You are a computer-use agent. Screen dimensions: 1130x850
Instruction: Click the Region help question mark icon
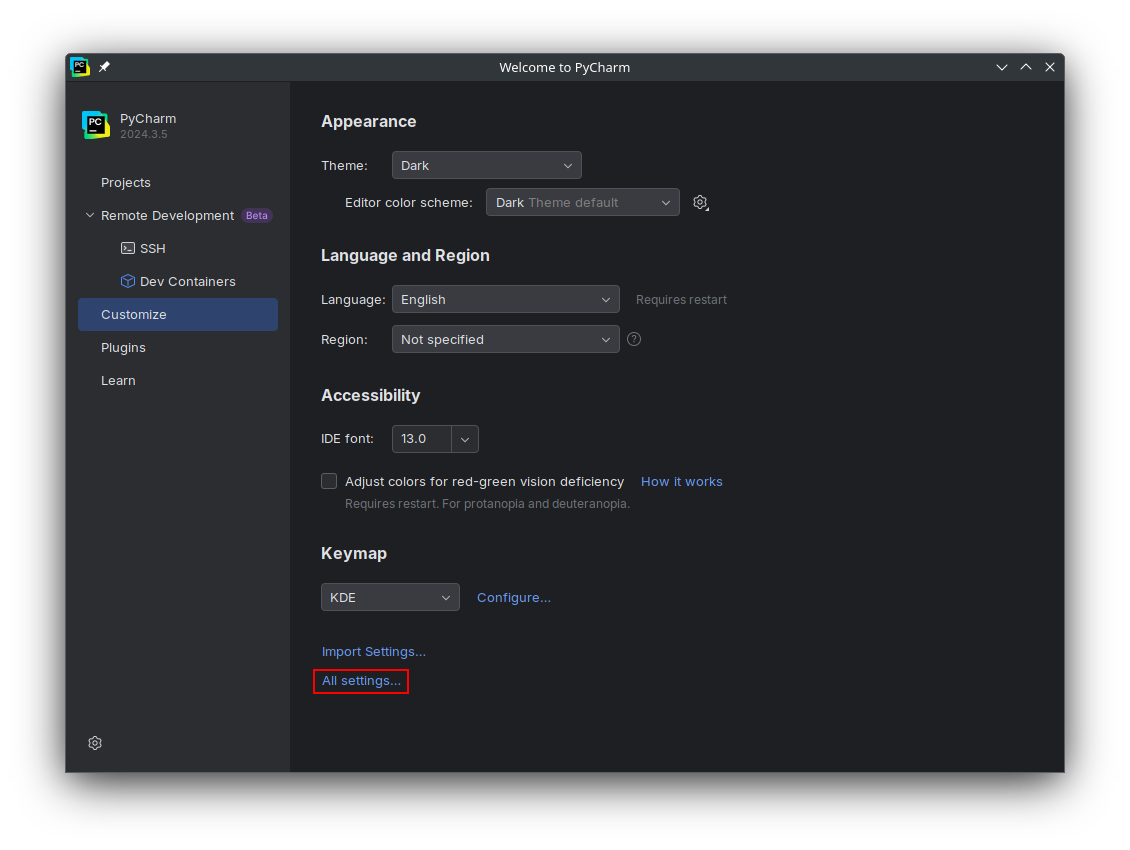(x=634, y=339)
